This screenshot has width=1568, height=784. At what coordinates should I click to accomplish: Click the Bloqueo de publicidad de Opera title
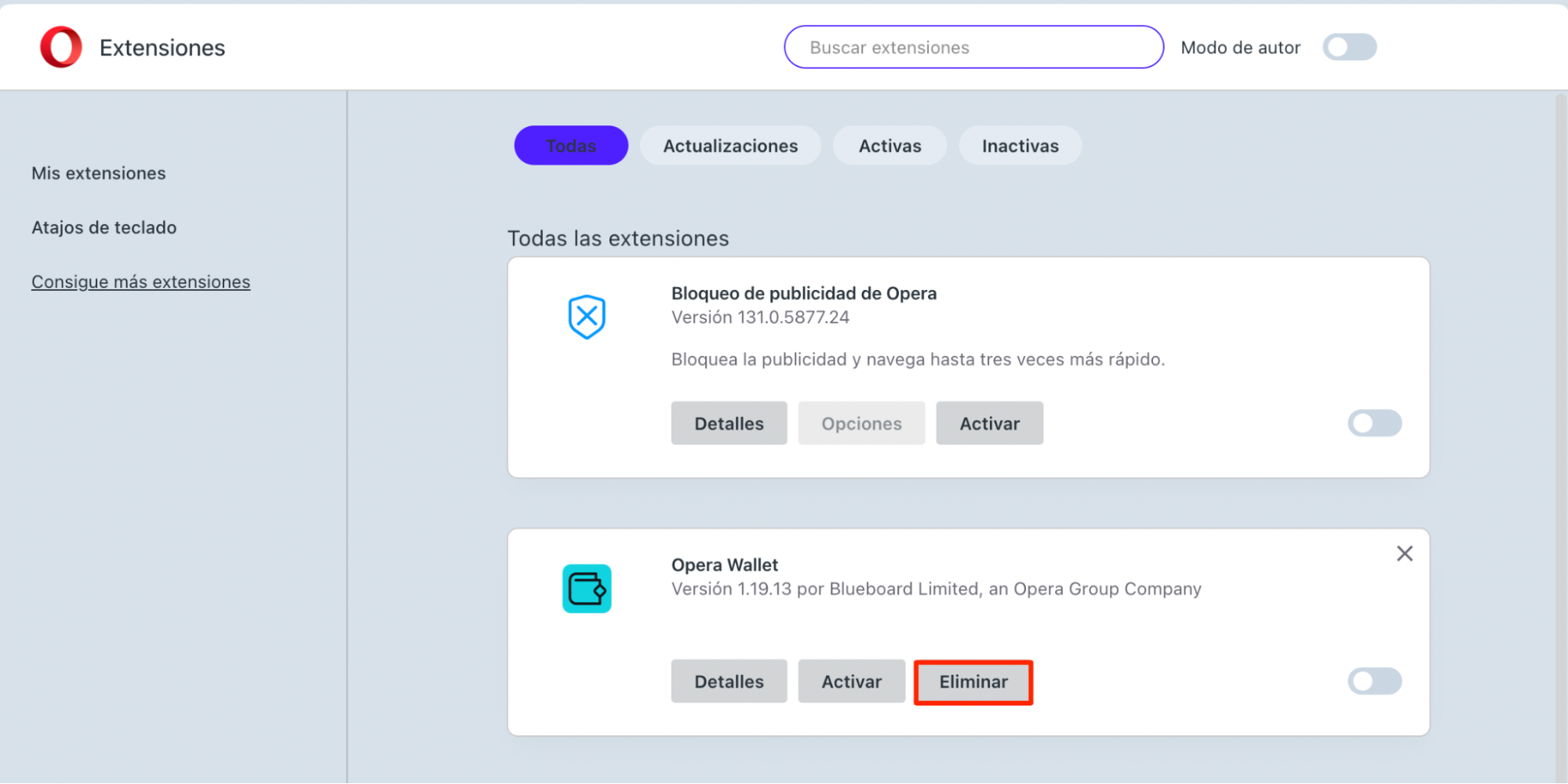(x=804, y=293)
